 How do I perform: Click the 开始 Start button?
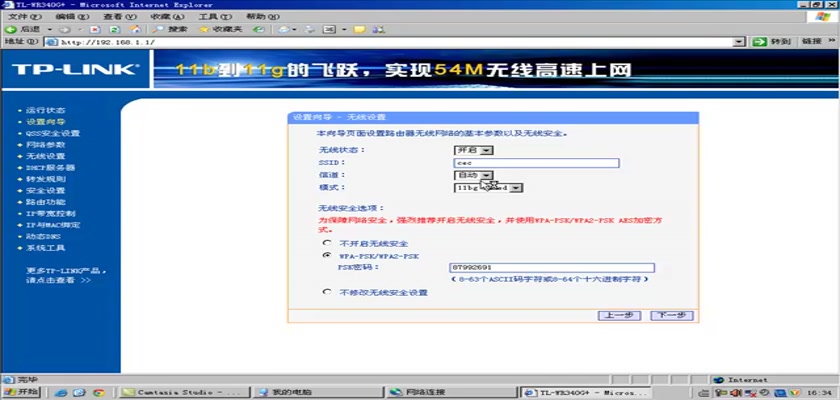click(x=20, y=392)
